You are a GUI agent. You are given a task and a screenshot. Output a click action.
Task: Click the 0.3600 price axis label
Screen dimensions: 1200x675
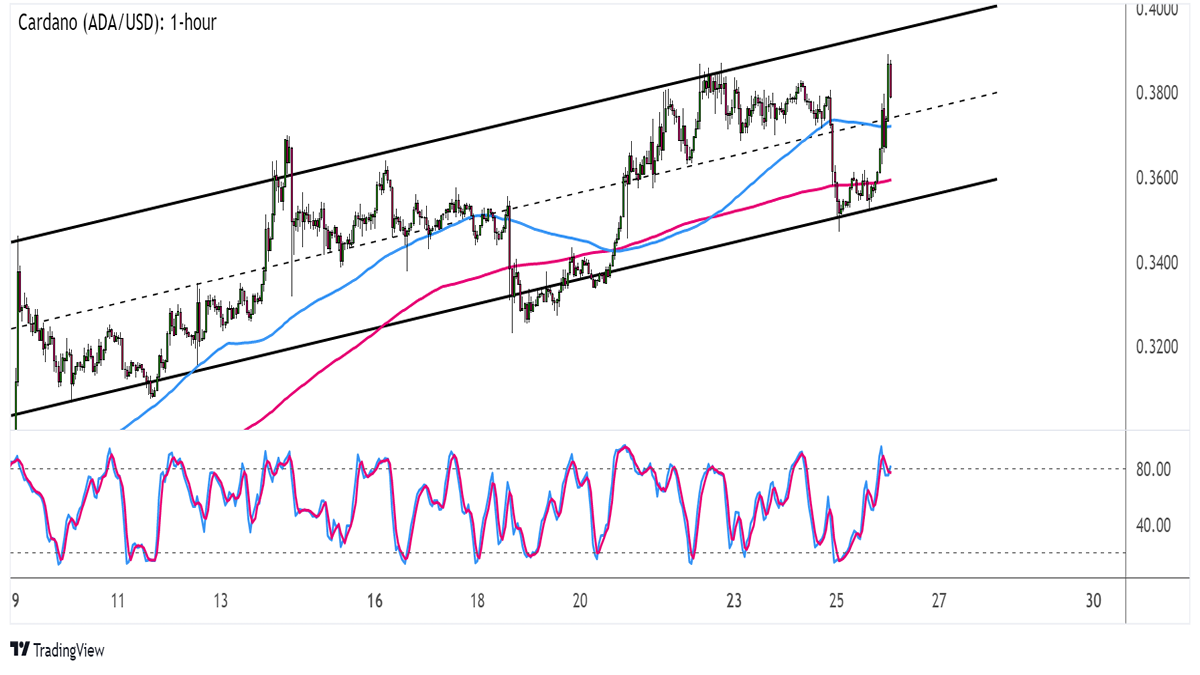click(1158, 178)
